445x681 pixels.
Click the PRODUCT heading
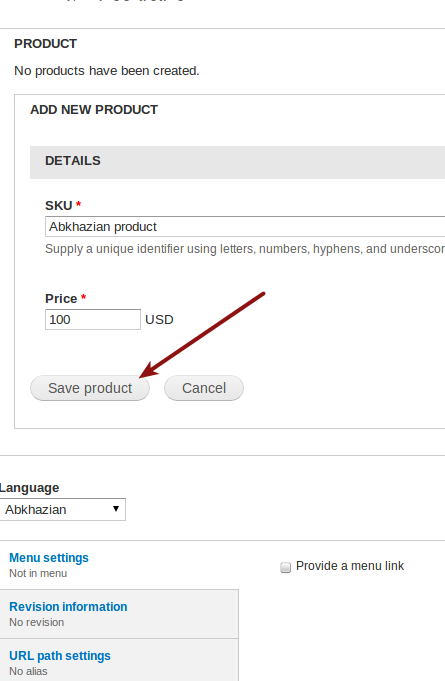point(46,44)
